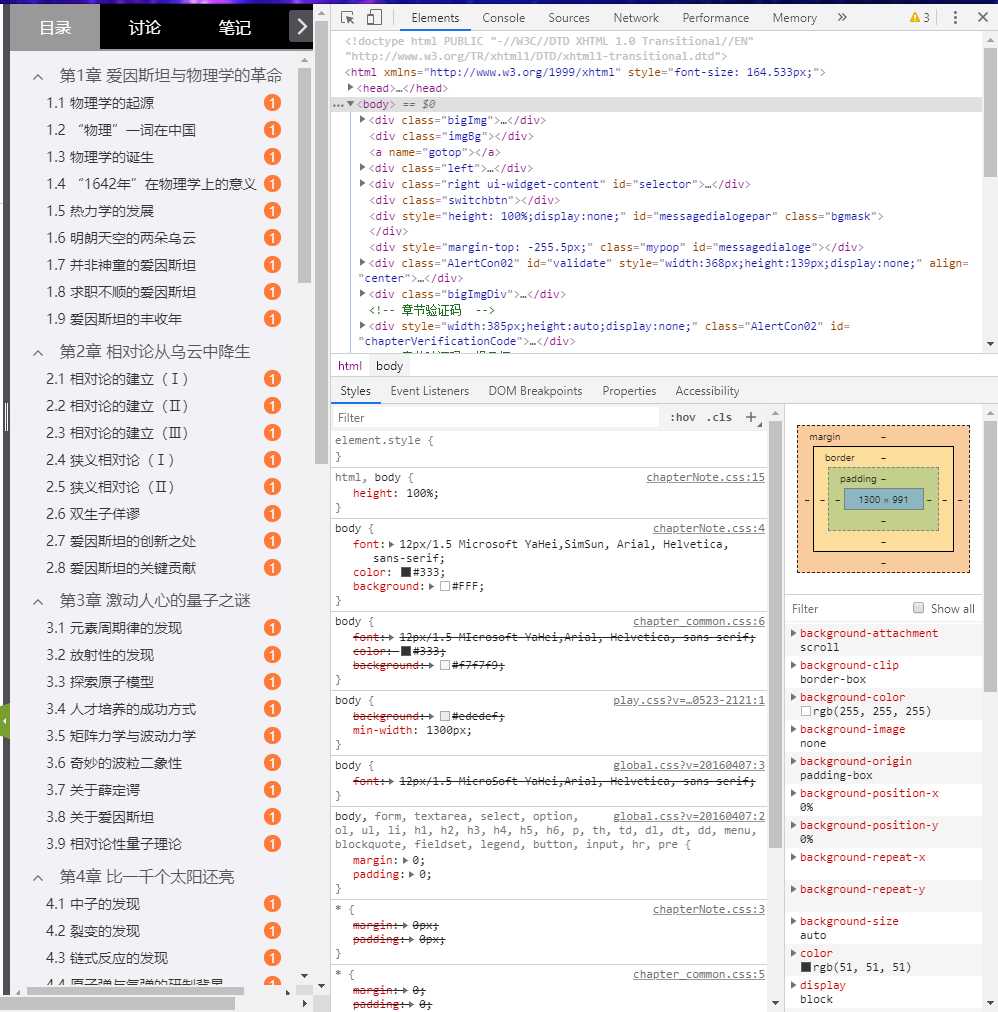The height and width of the screenshot is (1012, 998).
Task: Open DevTools customize menu (three dots)
Action: point(955,18)
